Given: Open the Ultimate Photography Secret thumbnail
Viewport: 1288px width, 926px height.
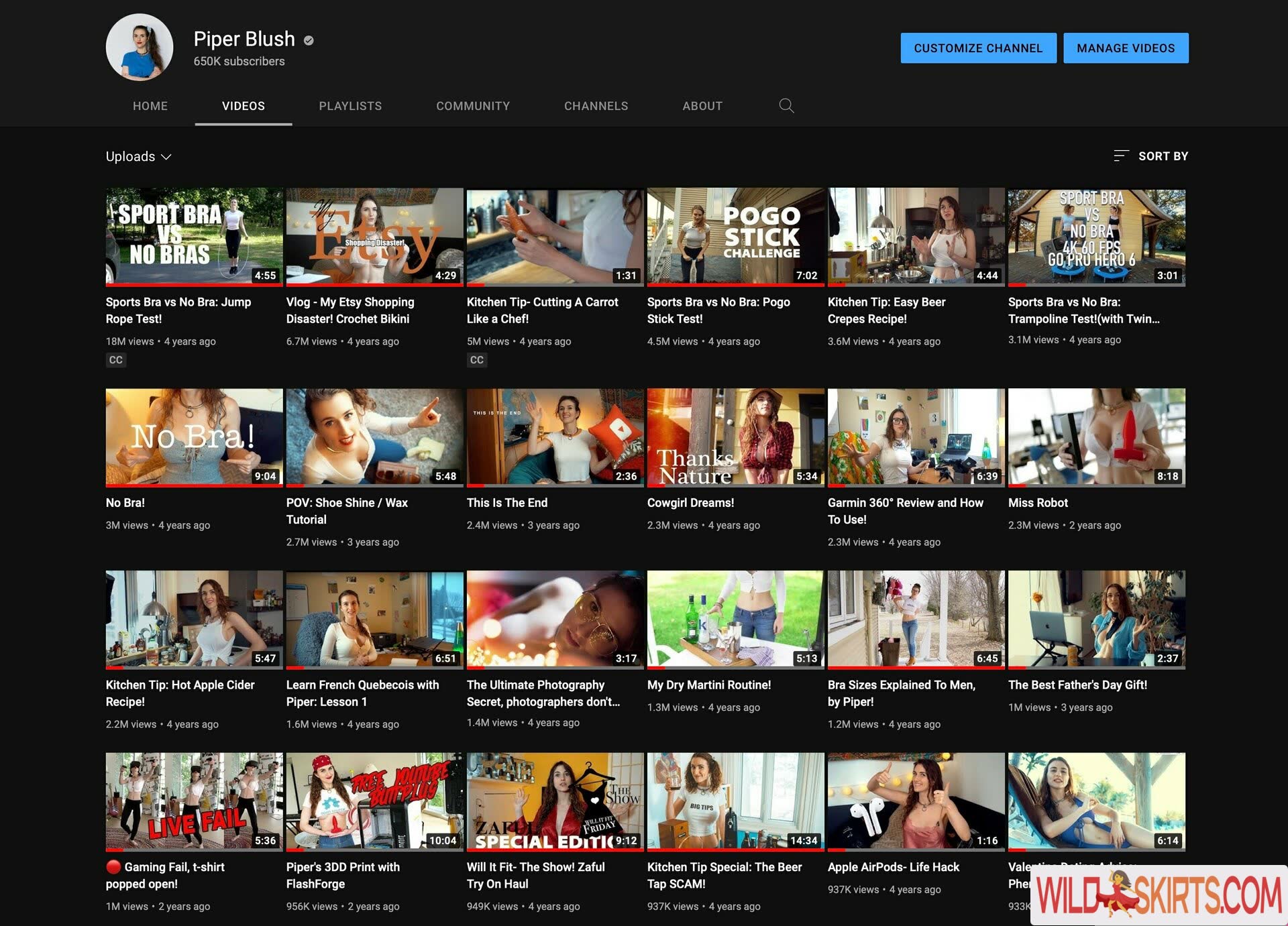Looking at the screenshot, I should (555, 620).
